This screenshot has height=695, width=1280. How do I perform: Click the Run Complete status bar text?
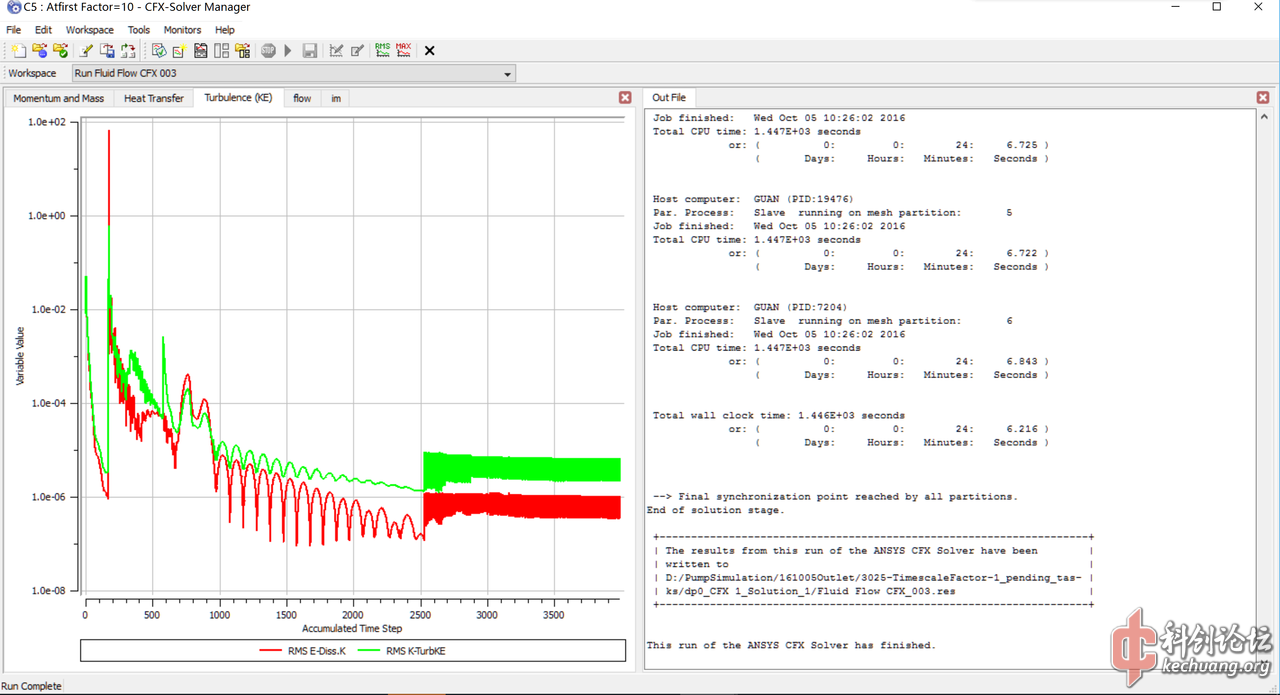point(31,686)
